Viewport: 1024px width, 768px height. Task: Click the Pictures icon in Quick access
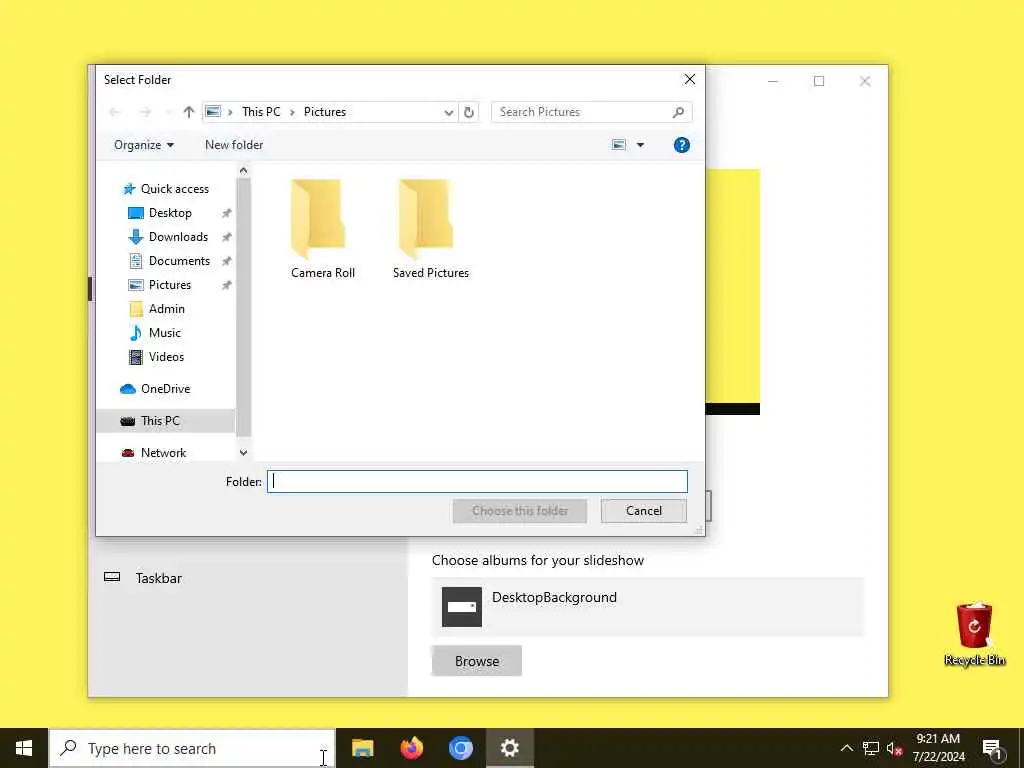(136, 285)
